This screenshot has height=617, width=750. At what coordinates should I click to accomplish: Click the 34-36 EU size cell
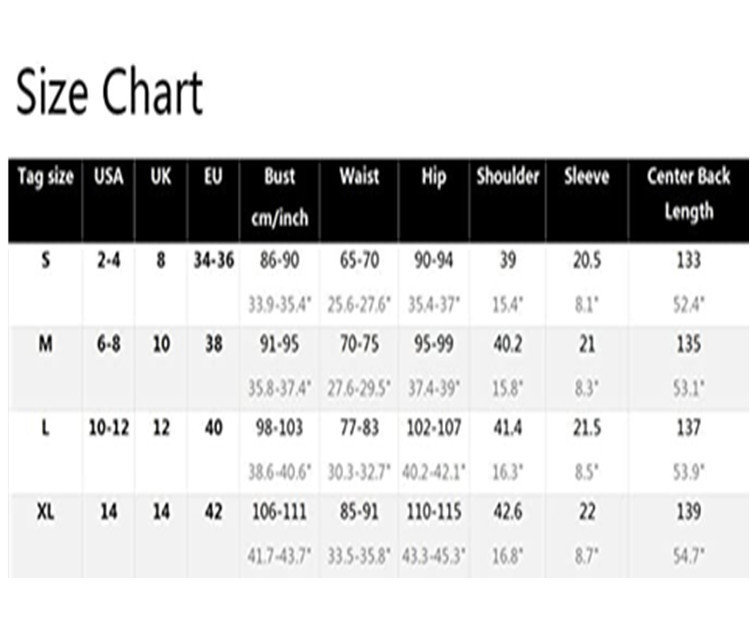pos(213,261)
